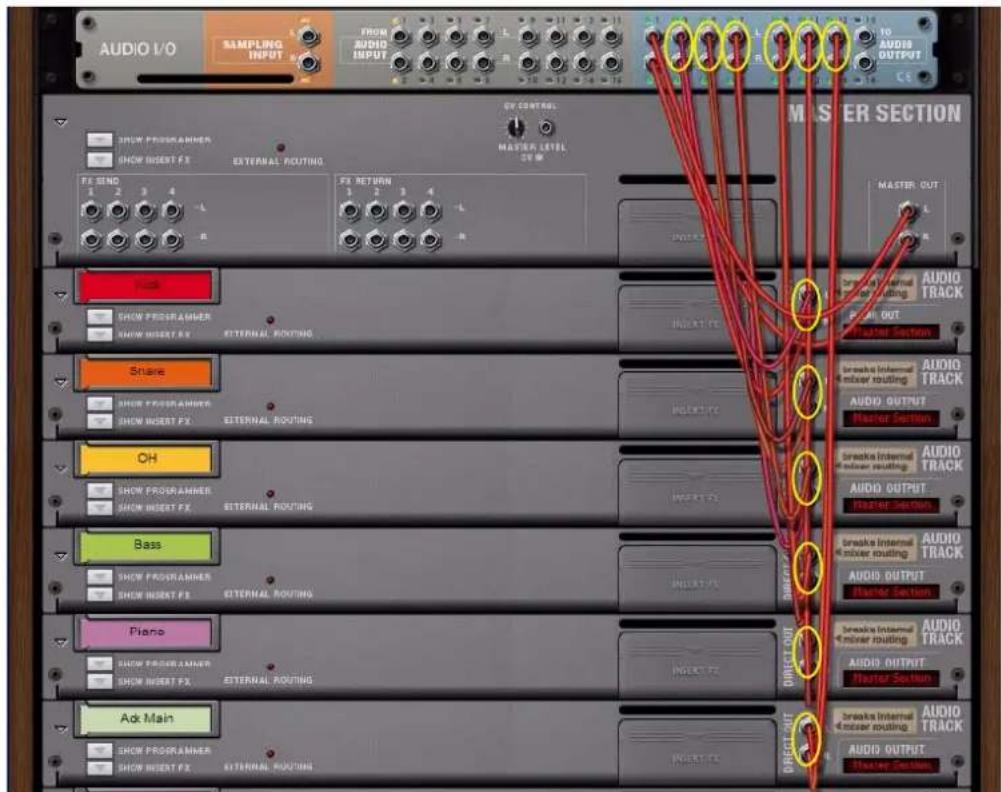The height and width of the screenshot is (792, 1001).
Task: Collapse the Master Section with its disclosure triangle
Action: coord(60,121)
